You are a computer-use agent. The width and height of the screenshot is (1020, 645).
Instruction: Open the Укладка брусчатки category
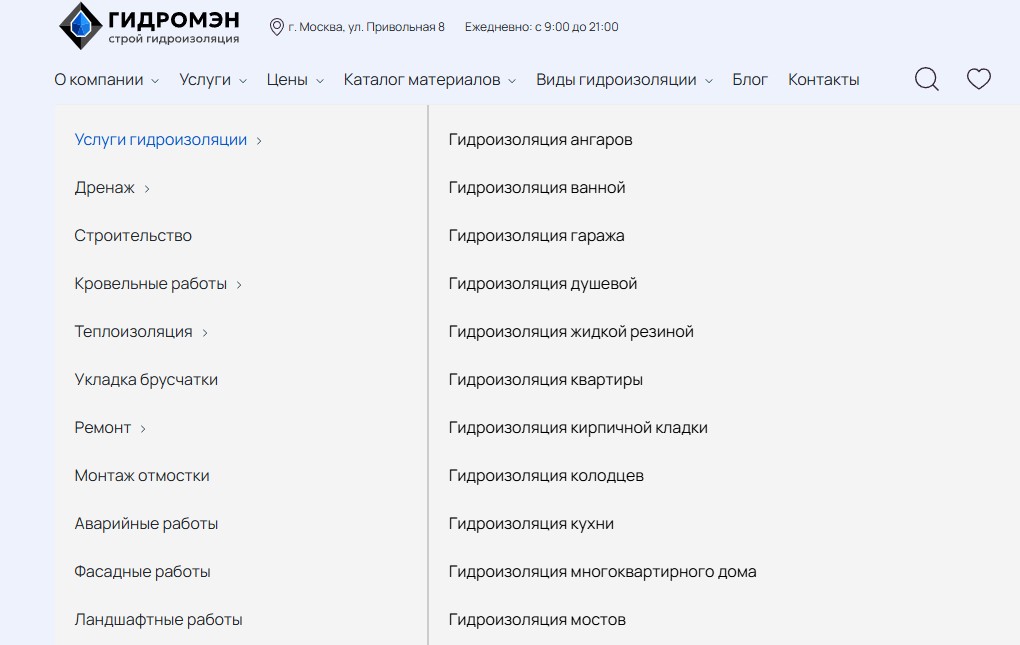pos(146,380)
